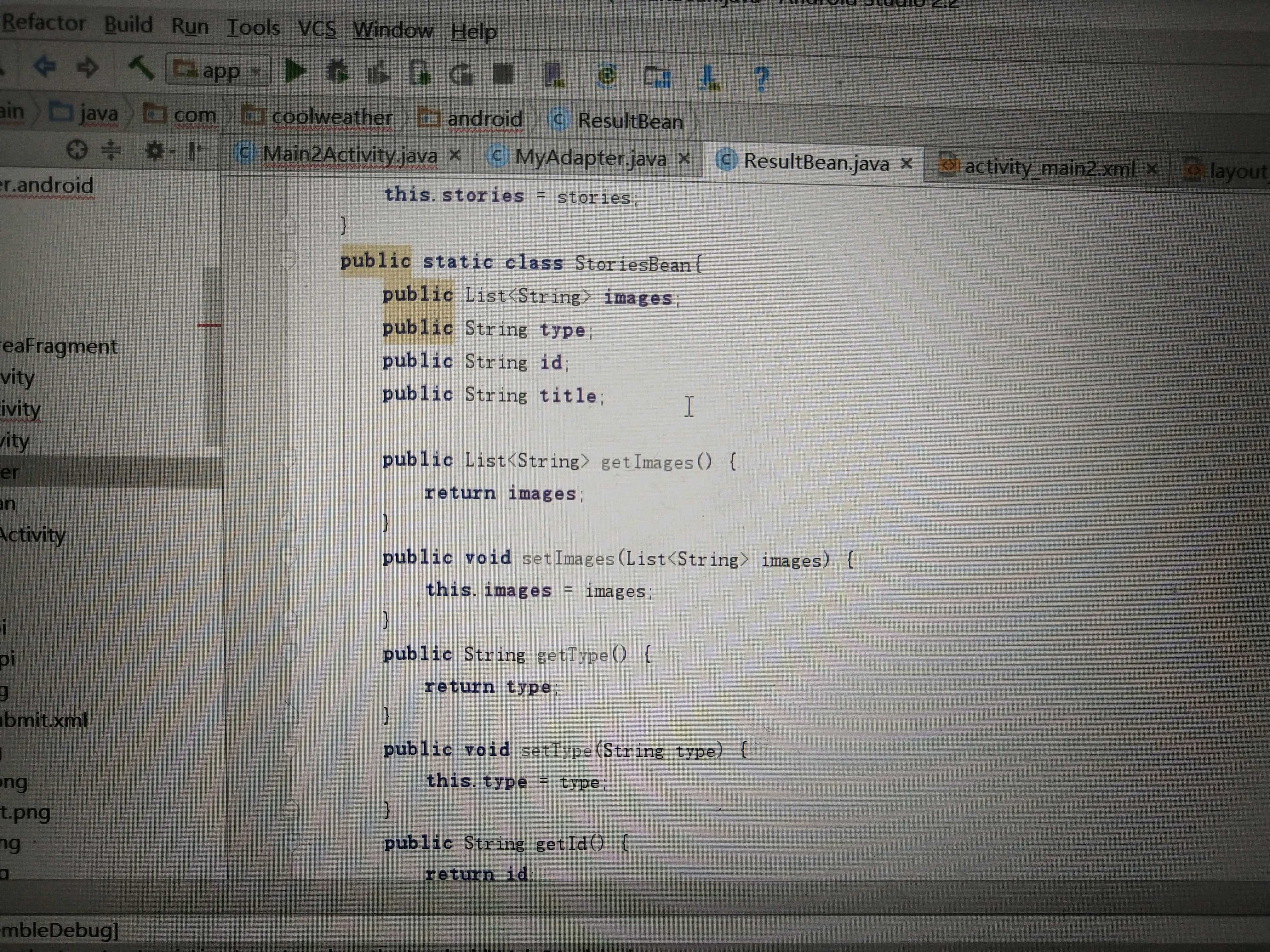Close the activity_main2.xml tab

(1152, 169)
